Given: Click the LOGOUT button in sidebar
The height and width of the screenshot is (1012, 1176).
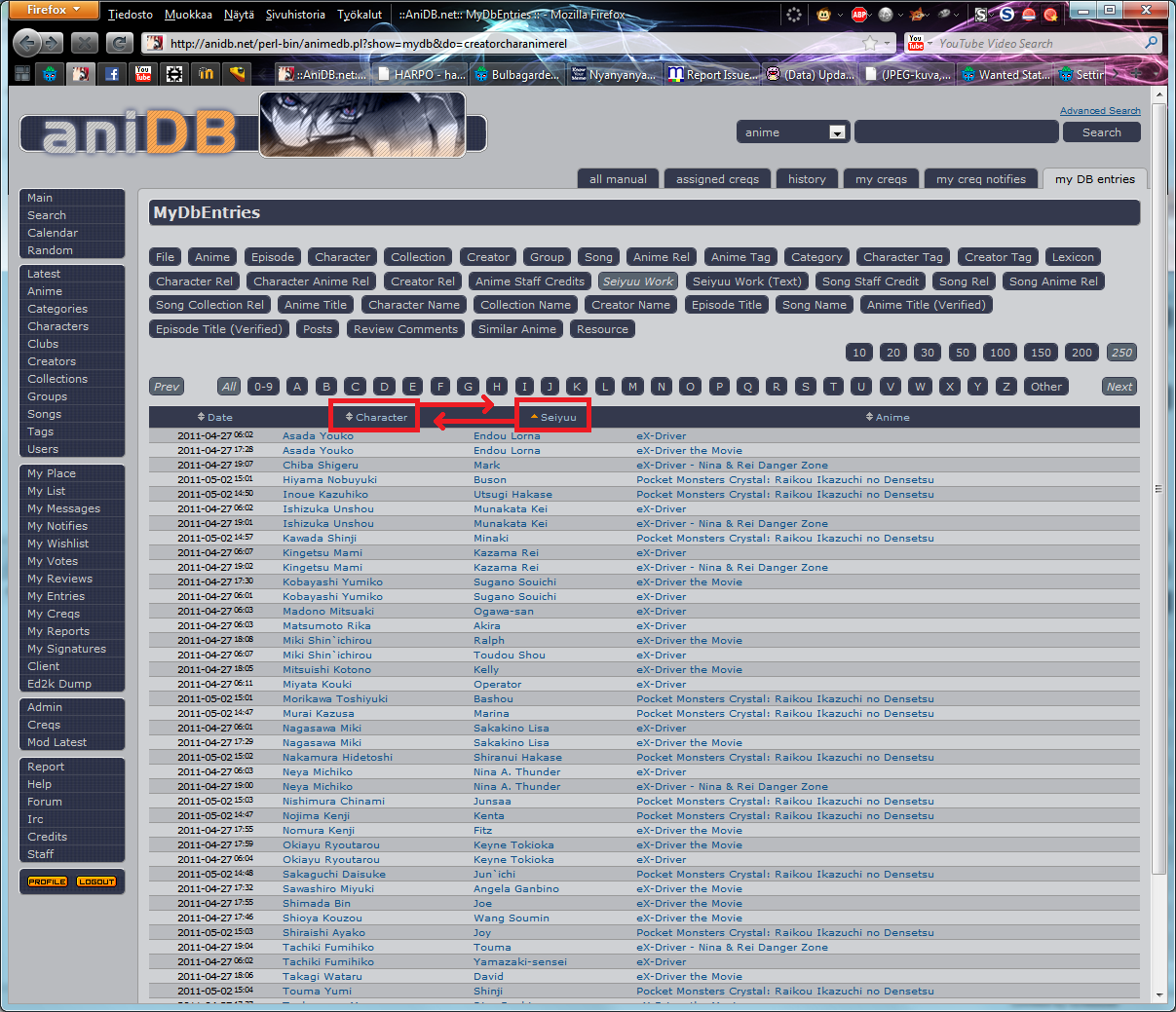Looking at the screenshot, I should (x=96, y=881).
